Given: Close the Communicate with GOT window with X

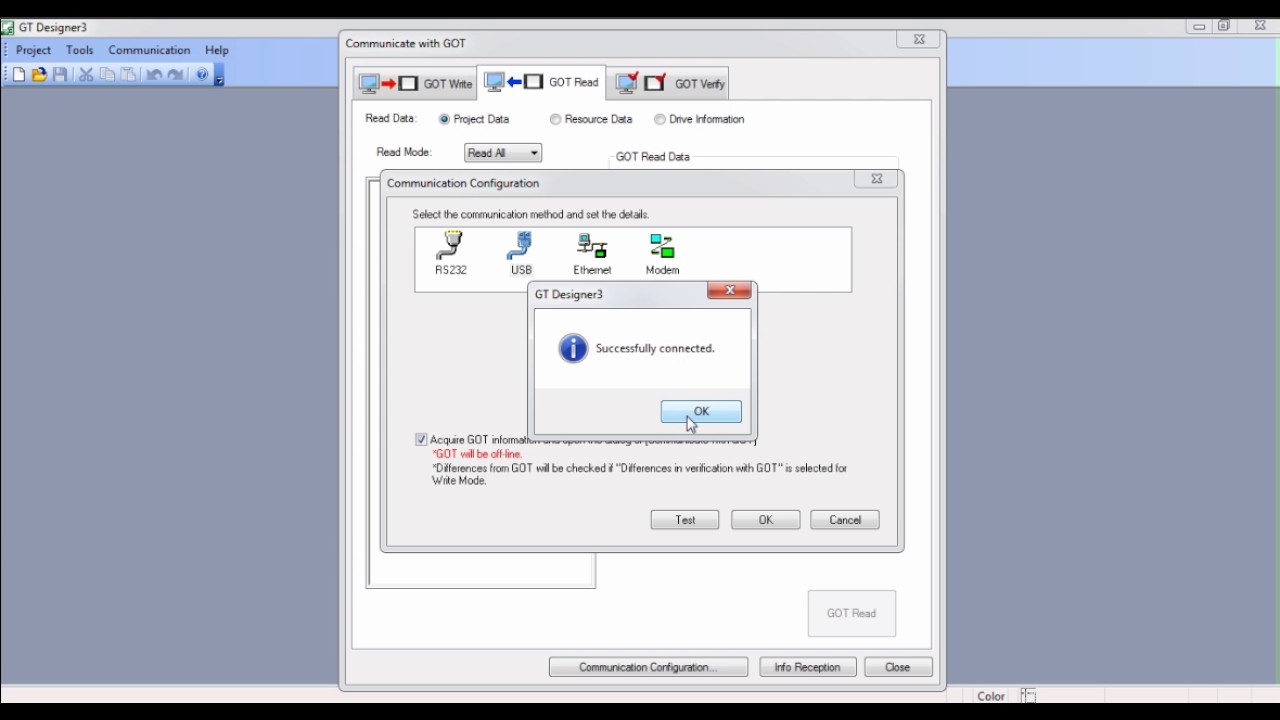Looking at the screenshot, I should 919,39.
